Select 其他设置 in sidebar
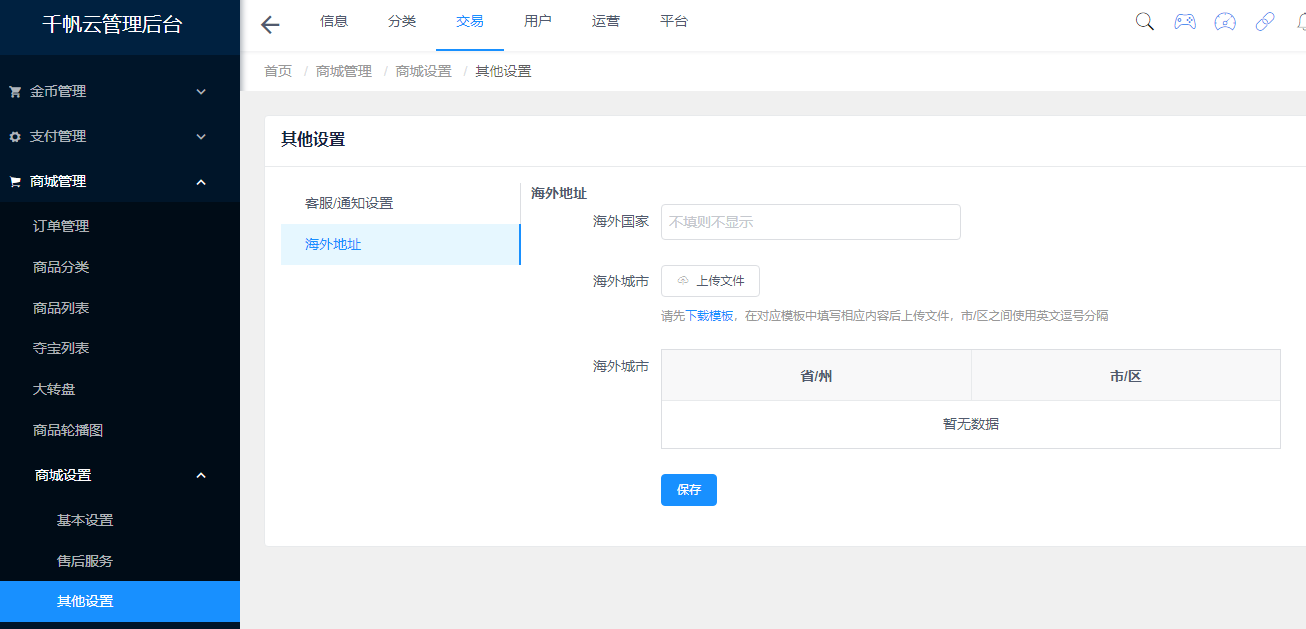1306x629 pixels. pyautogui.click(x=120, y=601)
